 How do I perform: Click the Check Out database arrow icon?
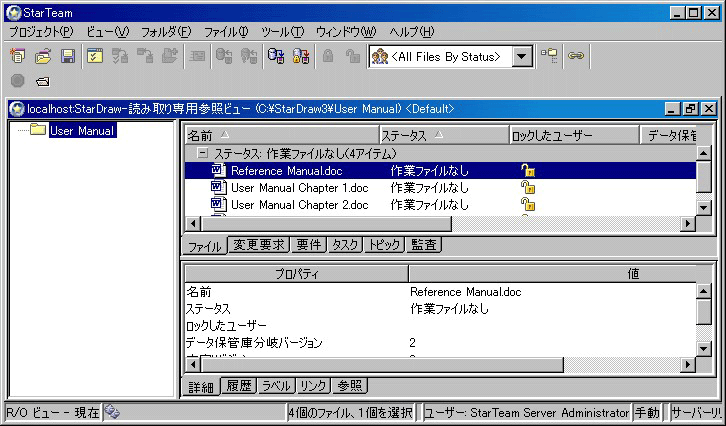pyautogui.click(x=276, y=56)
